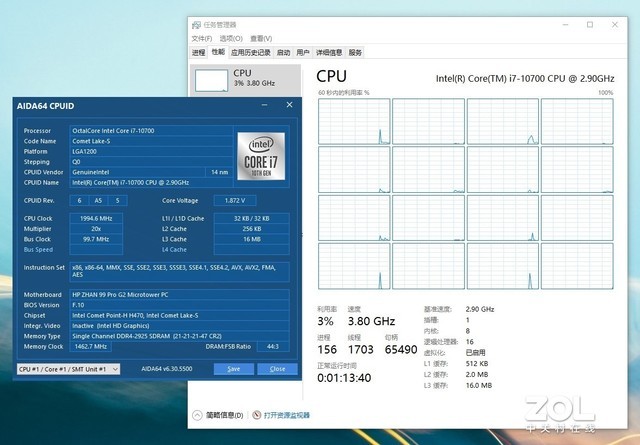Click the Intel Core i7 10th Gen logo
This screenshot has height=445, width=640.
pos(261,156)
